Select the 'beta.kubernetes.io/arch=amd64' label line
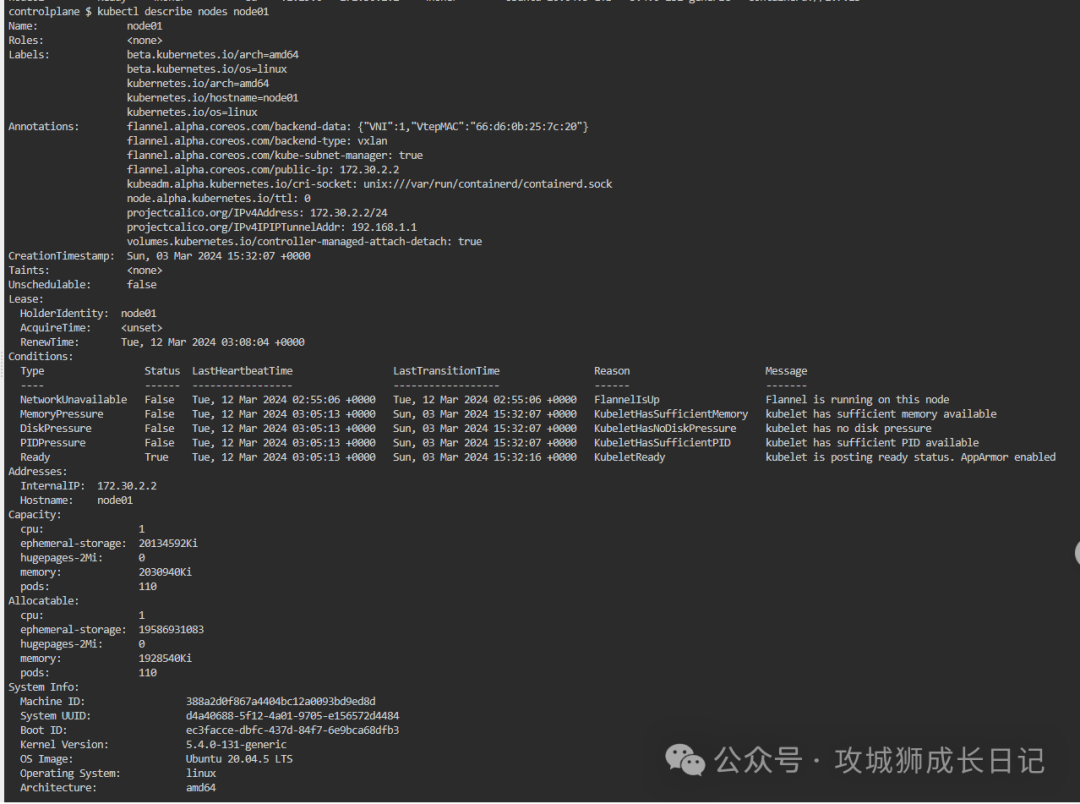Screen dimensions: 1080x804 click(x=213, y=54)
